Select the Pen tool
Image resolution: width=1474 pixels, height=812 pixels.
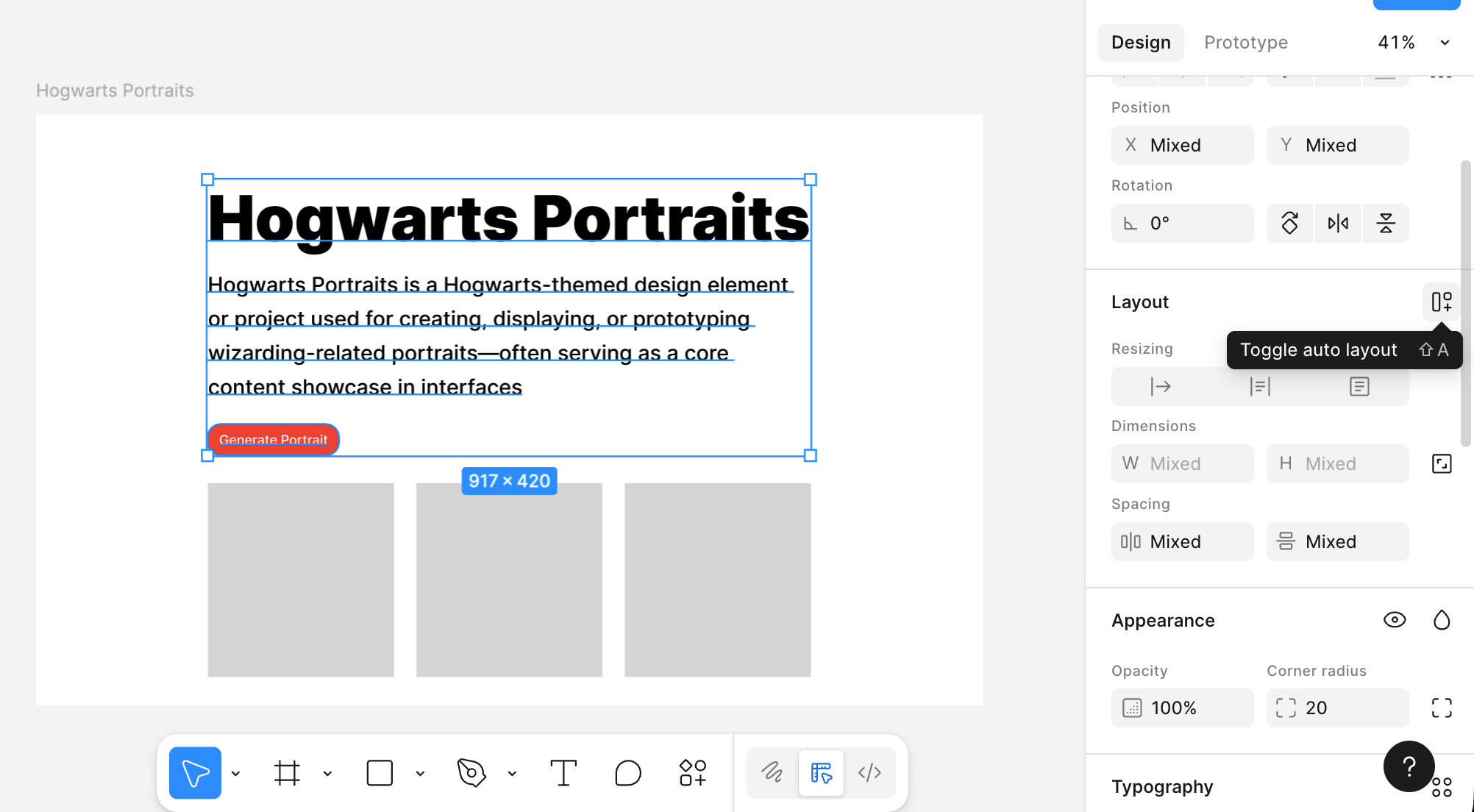click(471, 773)
